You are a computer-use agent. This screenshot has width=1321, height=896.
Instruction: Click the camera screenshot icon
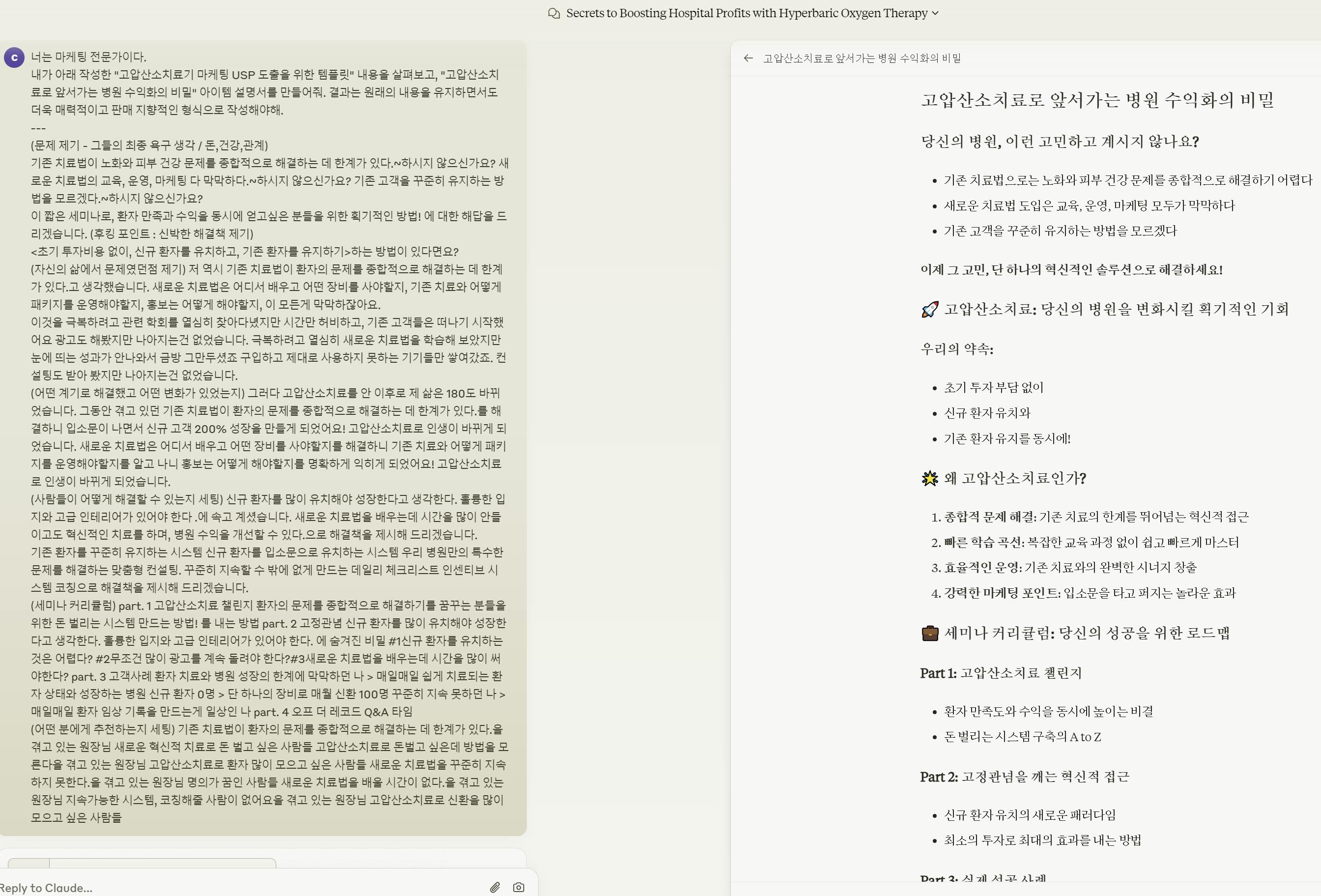click(x=518, y=887)
